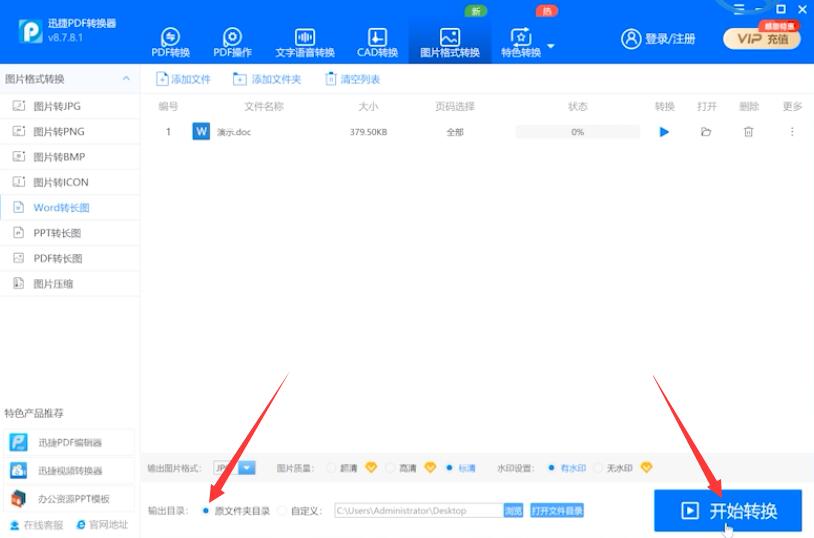Open the 特色转换 tab
The height and width of the screenshot is (538, 814).
tap(521, 43)
